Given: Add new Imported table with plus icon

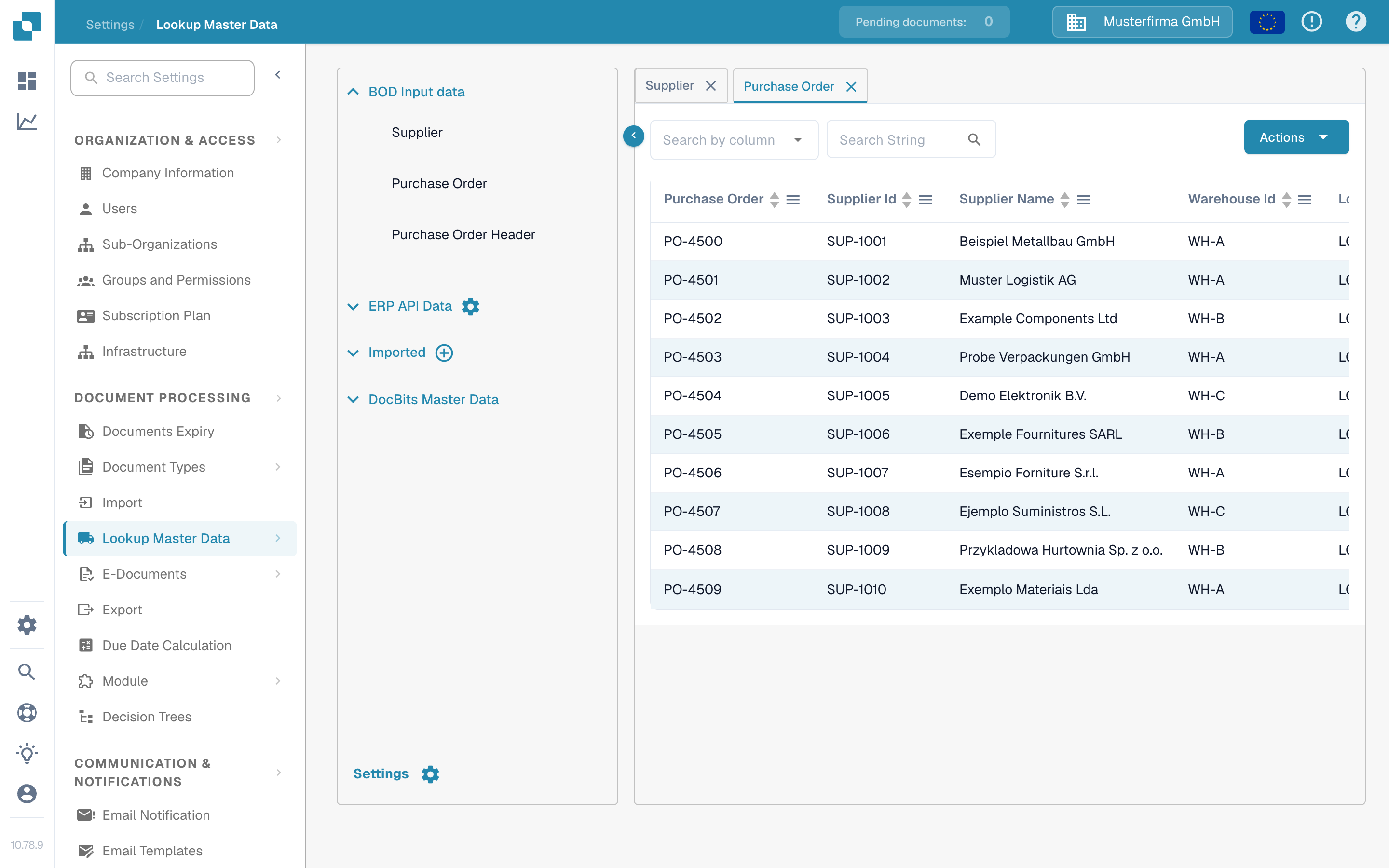Looking at the screenshot, I should click(x=444, y=353).
